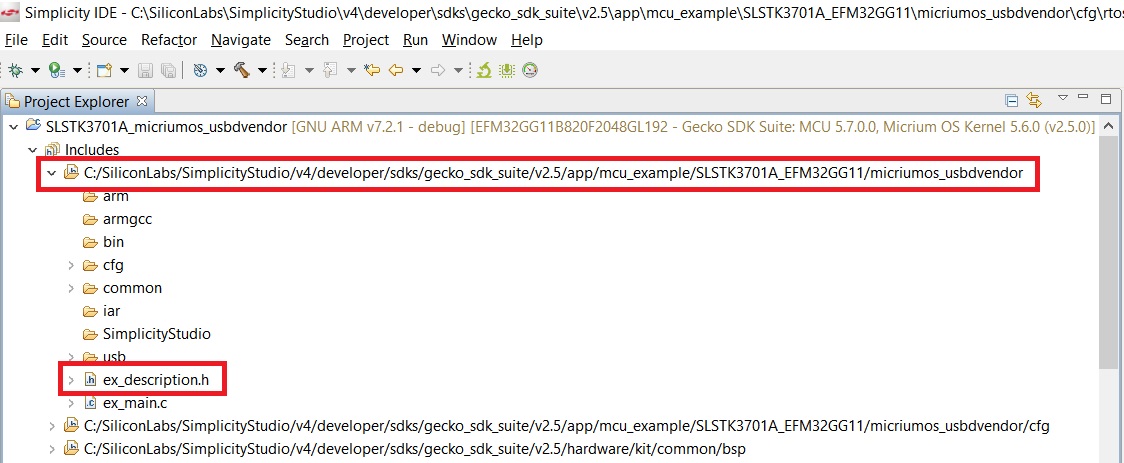Viewport: 1124px width, 463px height.
Task: Toggle Link with Editor arrows icon
Action: [x=1034, y=101]
